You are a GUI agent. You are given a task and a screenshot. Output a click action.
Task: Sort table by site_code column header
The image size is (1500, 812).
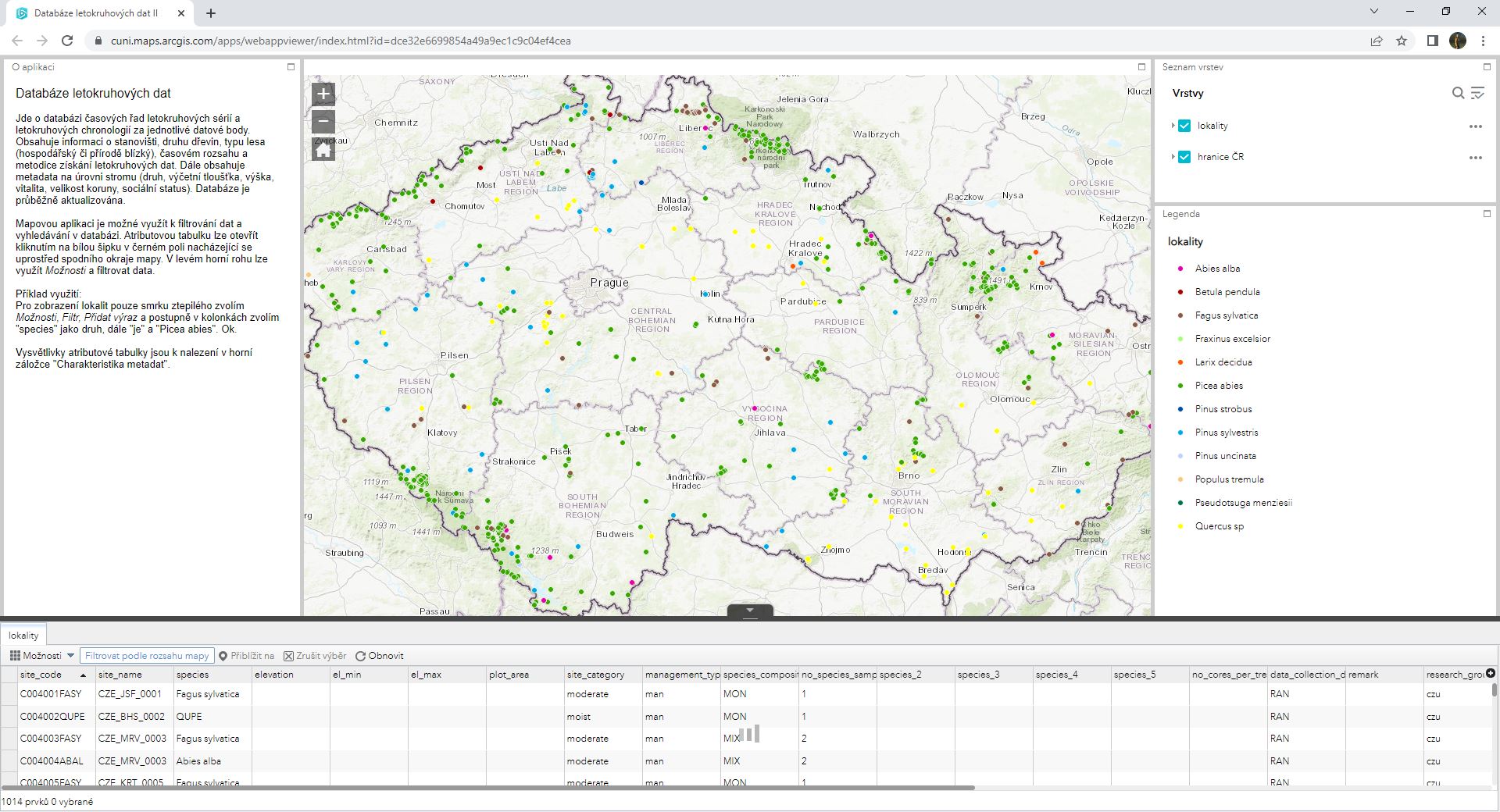(41, 675)
